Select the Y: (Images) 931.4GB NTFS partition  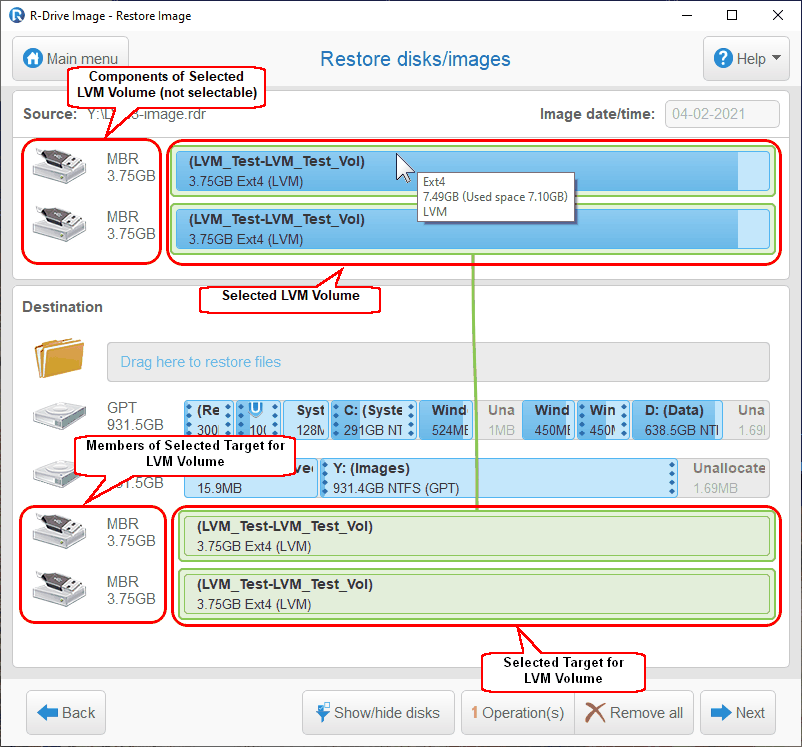tap(499, 478)
